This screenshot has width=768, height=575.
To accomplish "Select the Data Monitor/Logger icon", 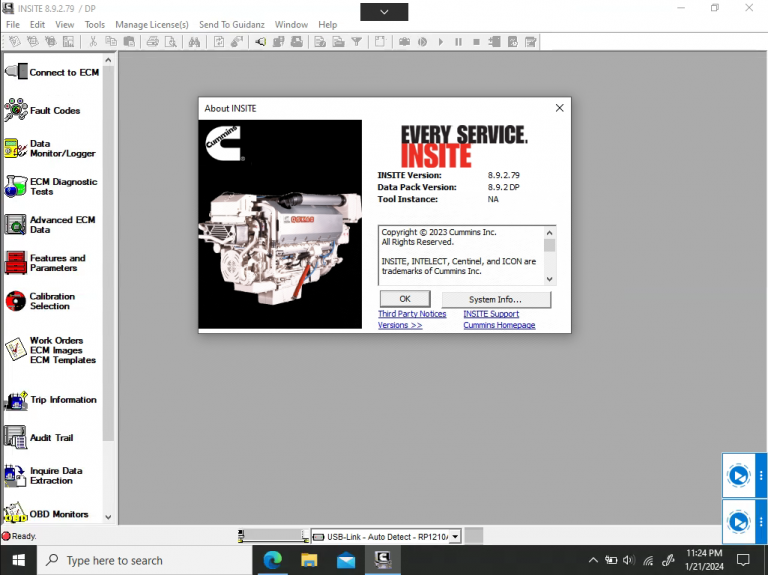I will pyautogui.click(x=14, y=149).
